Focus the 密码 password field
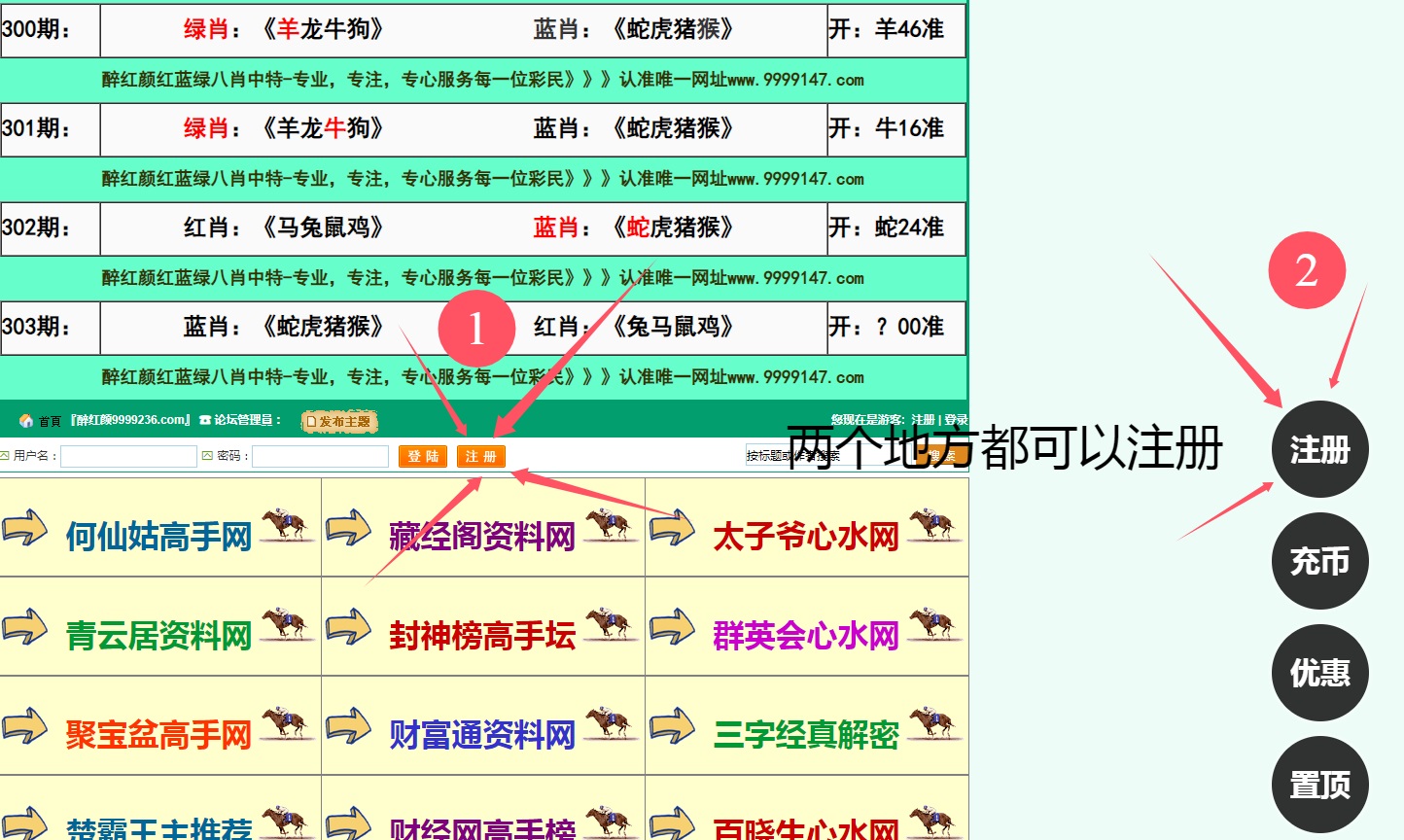This screenshot has height=840, width=1404. click(x=320, y=456)
